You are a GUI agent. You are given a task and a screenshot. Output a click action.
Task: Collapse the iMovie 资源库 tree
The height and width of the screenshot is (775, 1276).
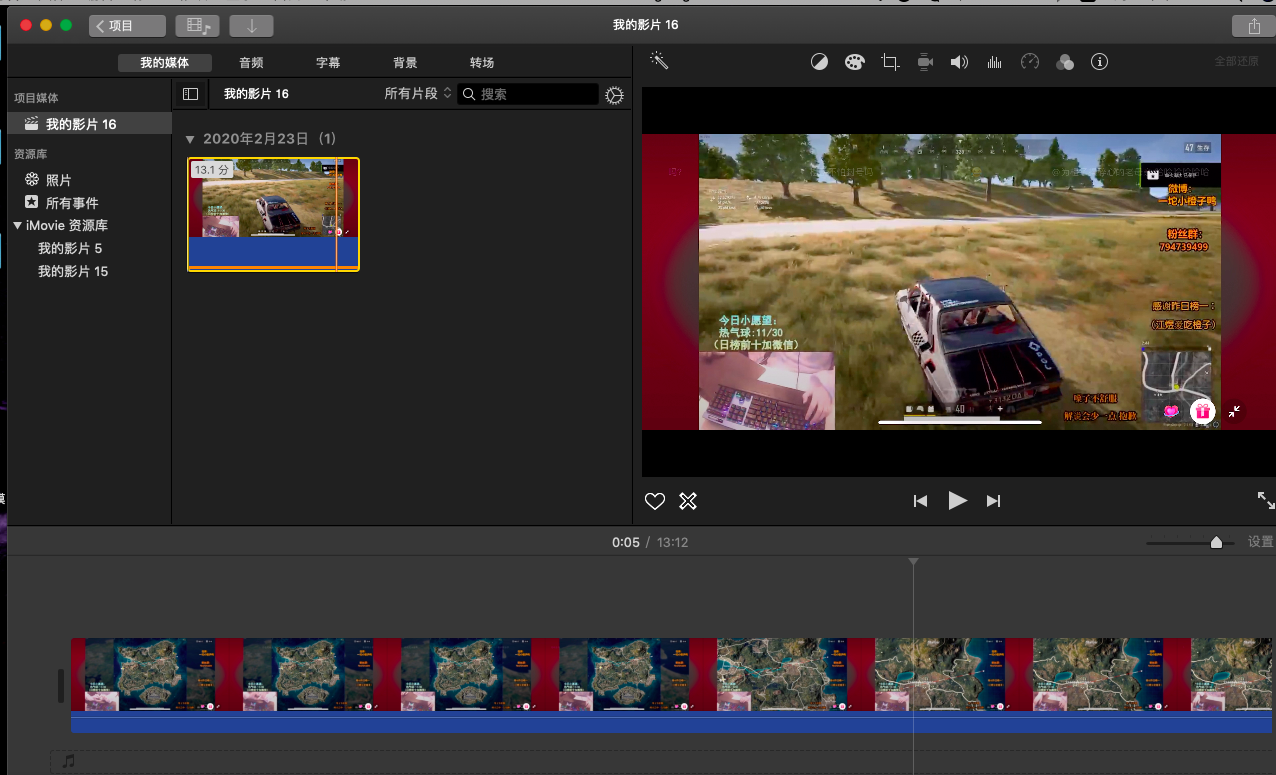18,226
